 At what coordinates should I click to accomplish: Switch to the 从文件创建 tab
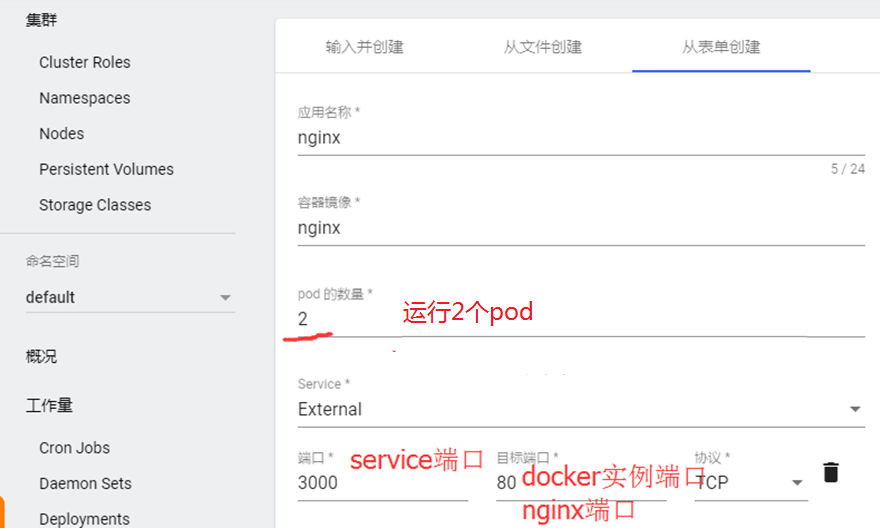click(543, 47)
